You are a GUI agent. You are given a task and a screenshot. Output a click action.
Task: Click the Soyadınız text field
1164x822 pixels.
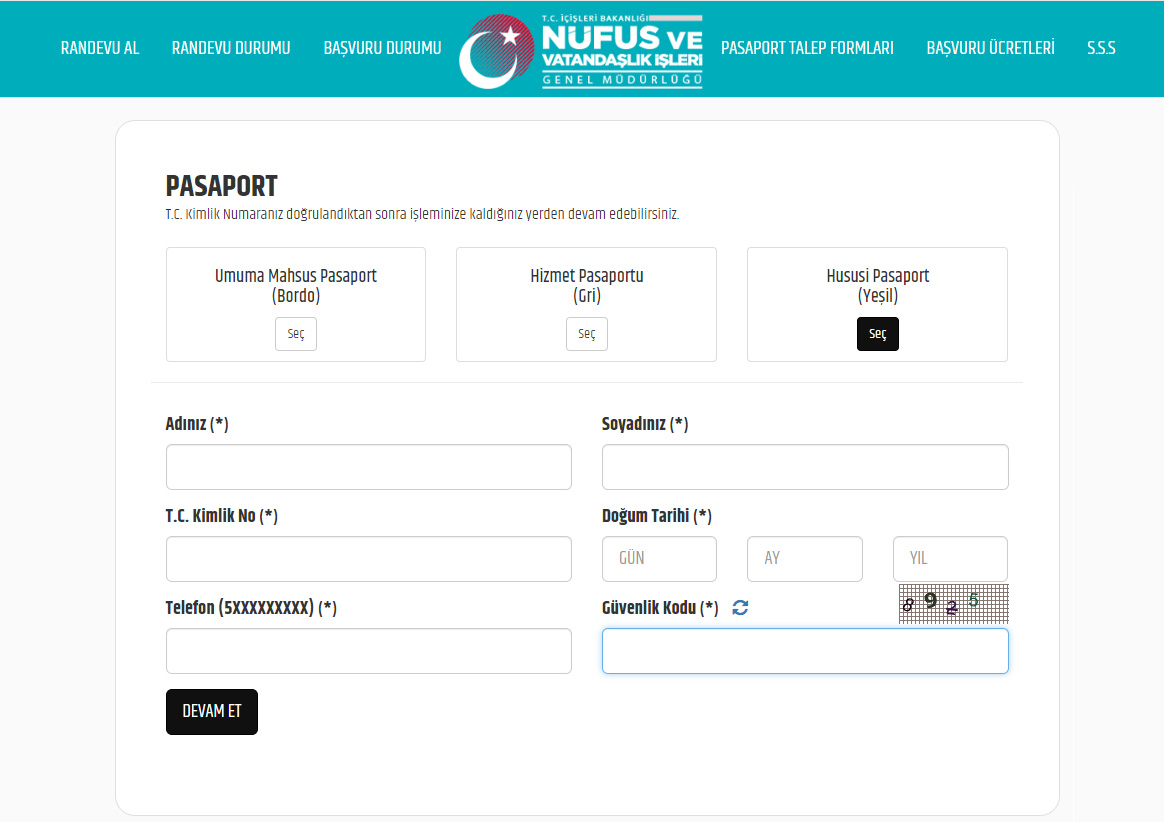(804, 467)
